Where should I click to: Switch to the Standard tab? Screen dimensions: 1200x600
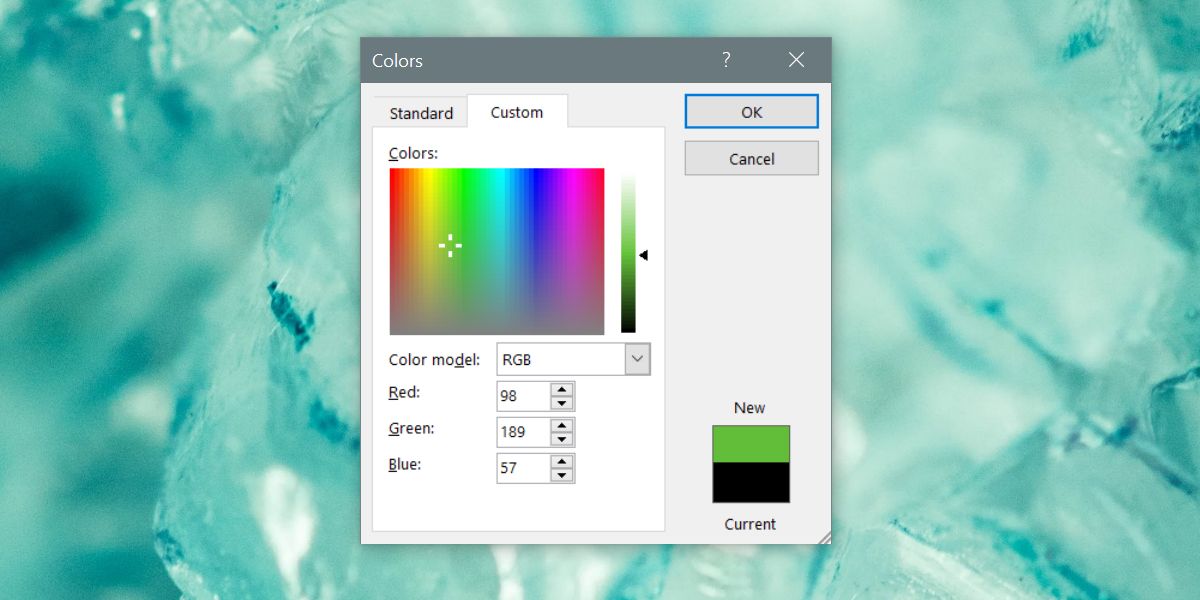tap(421, 113)
